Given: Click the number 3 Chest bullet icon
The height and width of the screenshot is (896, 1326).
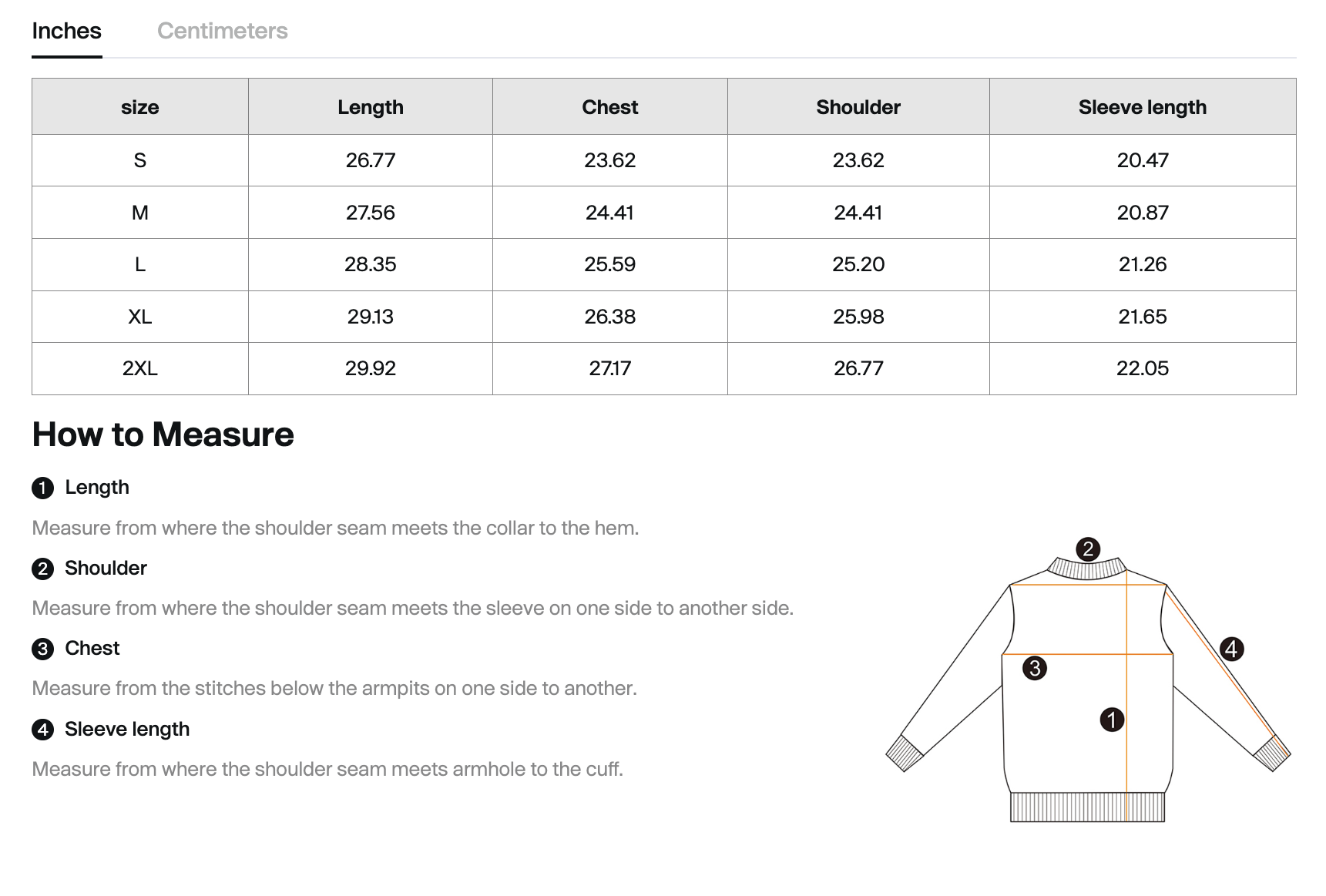Looking at the screenshot, I should [43, 649].
